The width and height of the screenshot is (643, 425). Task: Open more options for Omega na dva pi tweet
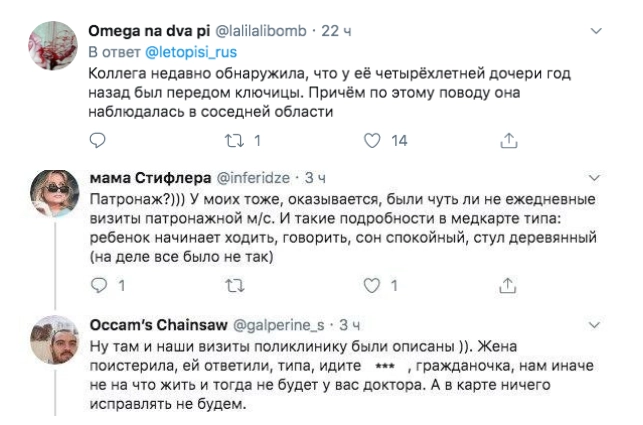[598, 31]
